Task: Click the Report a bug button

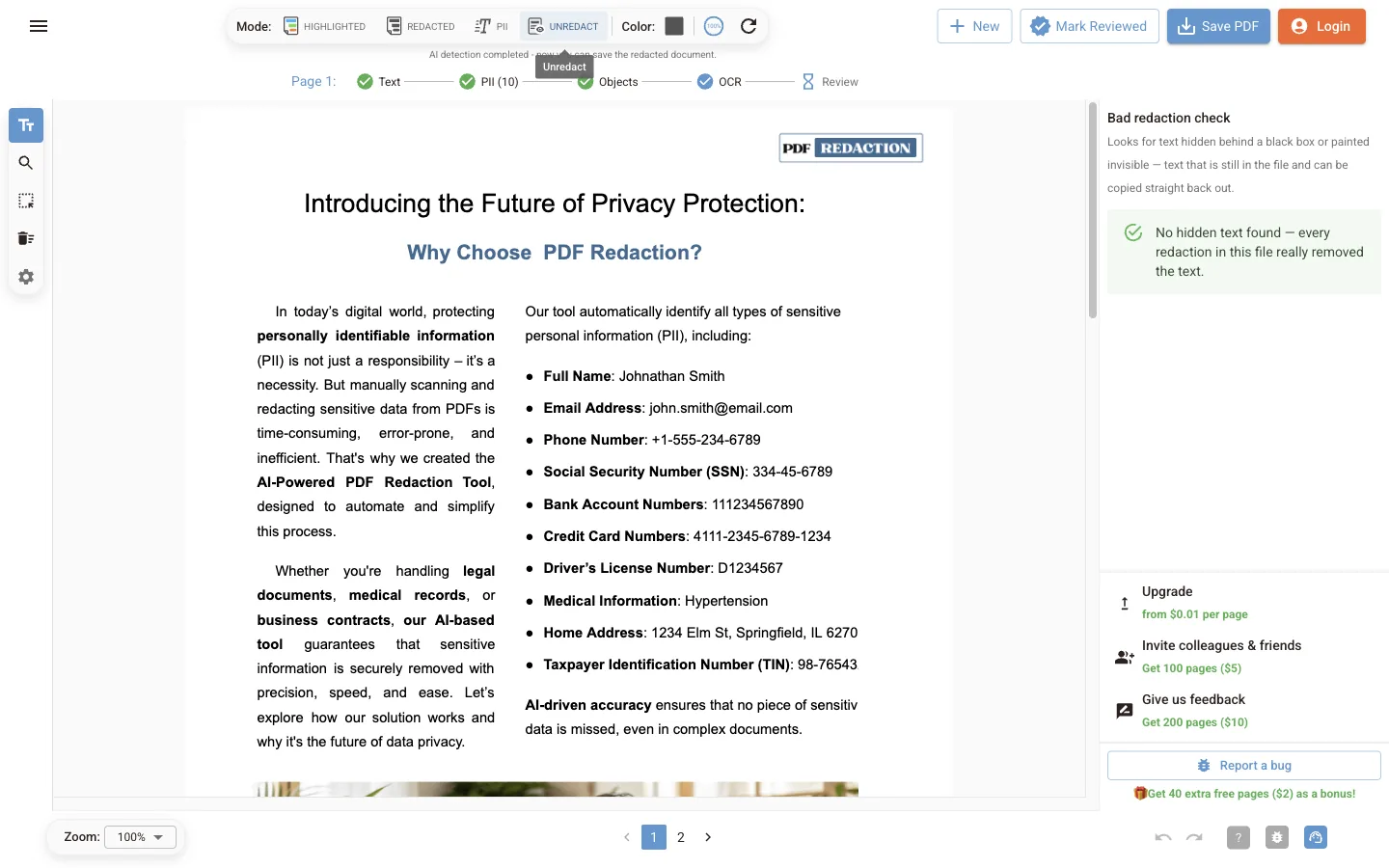Action: point(1244,766)
